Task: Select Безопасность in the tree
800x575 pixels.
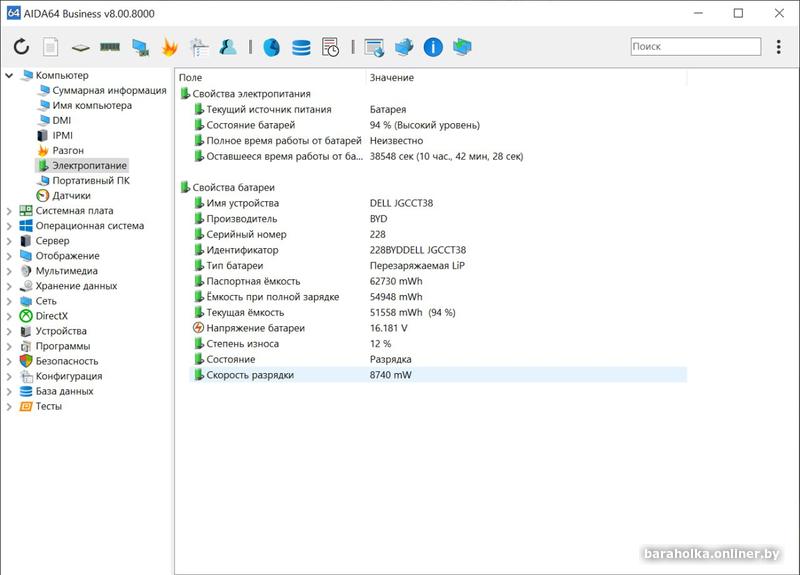Action: pyautogui.click(x=67, y=361)
